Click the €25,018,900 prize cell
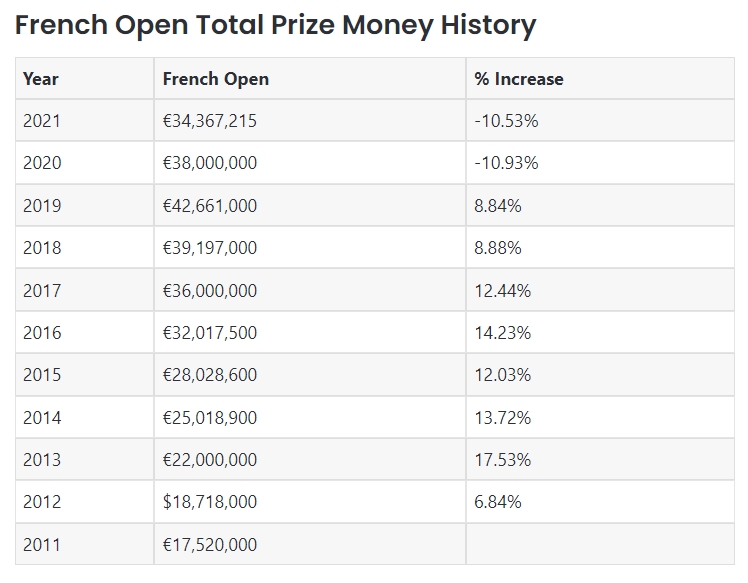This screenshot has height=583, width=748. coord(210,418)
